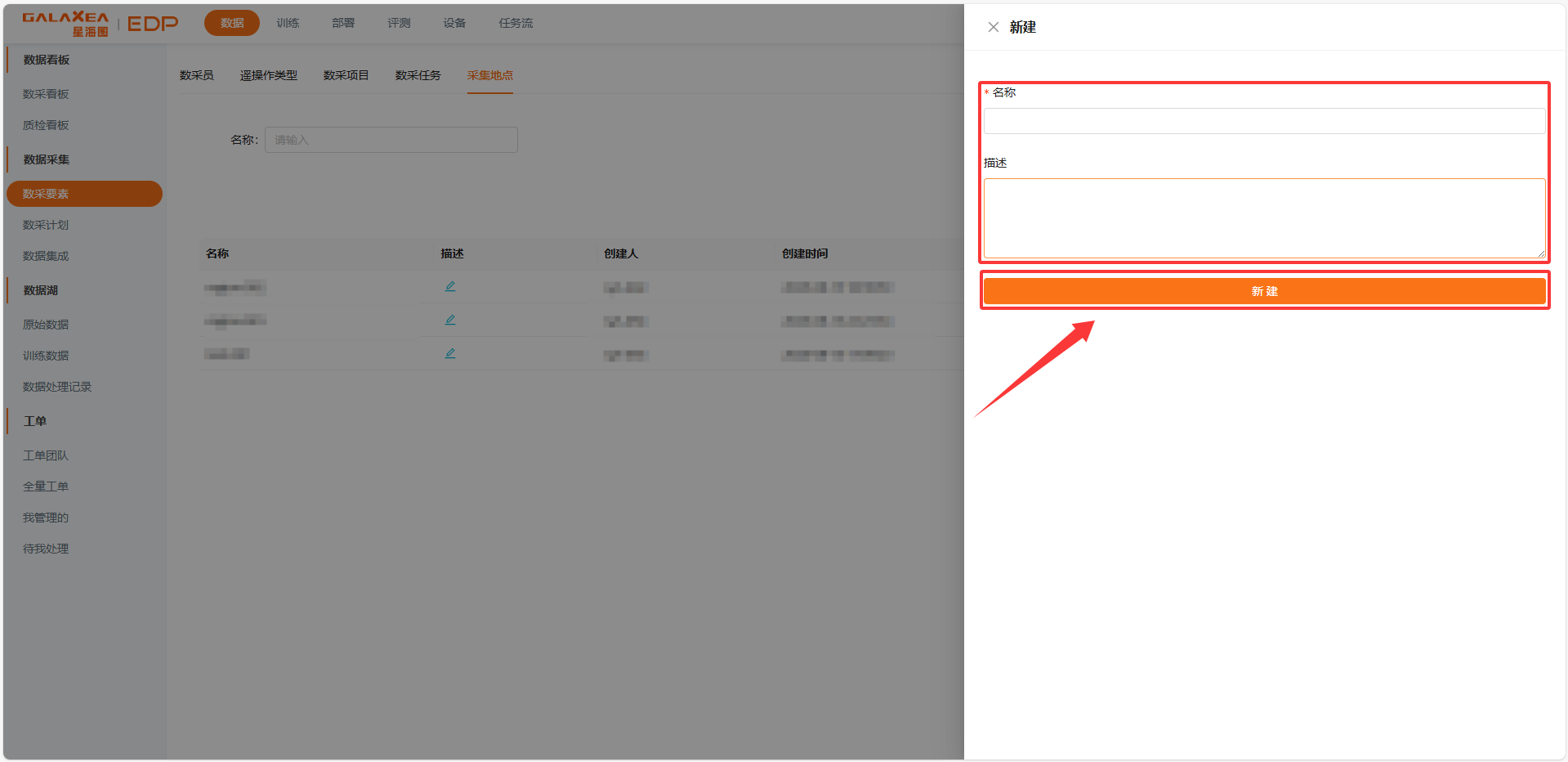Click into the 描述 textarea
Image resolution: width=1568 pixels, height=762 pixels.
[1263, 218]
